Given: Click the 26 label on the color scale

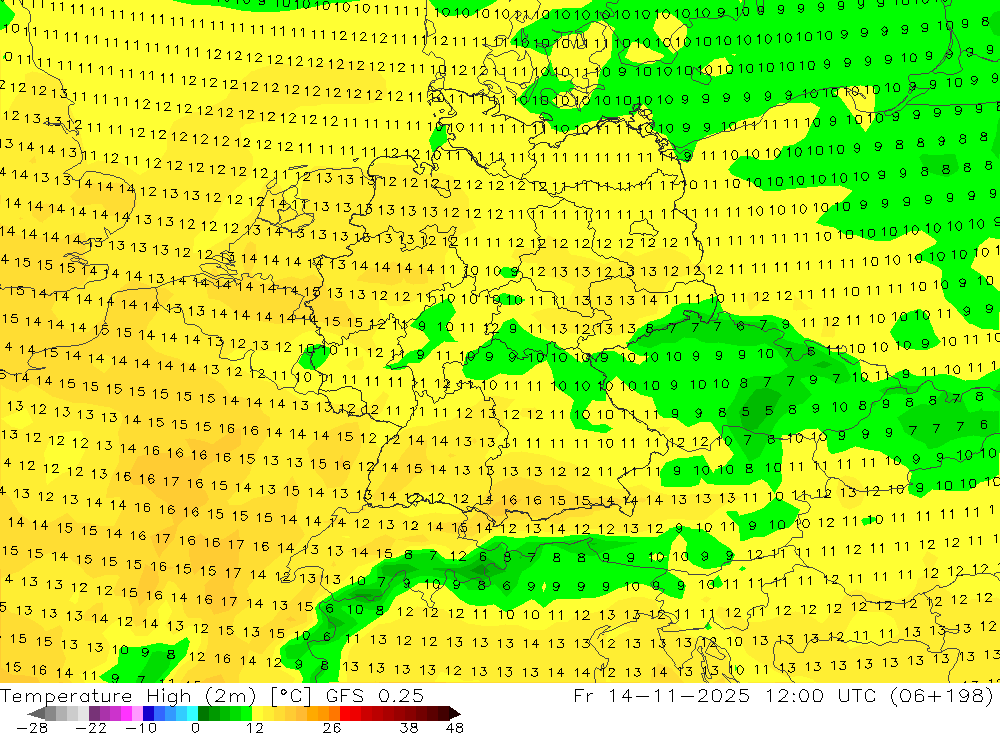Looking at the screenshot, I should click(x=332, y=727).
